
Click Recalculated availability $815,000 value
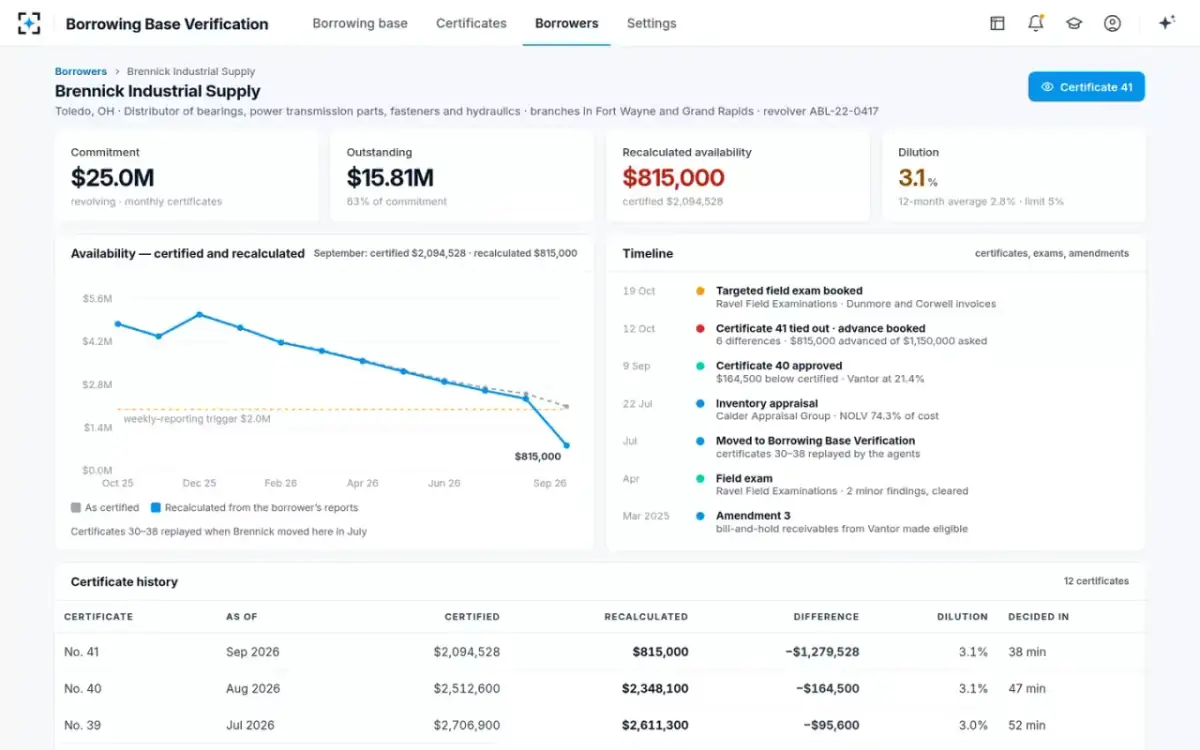(x=673, y=178)
